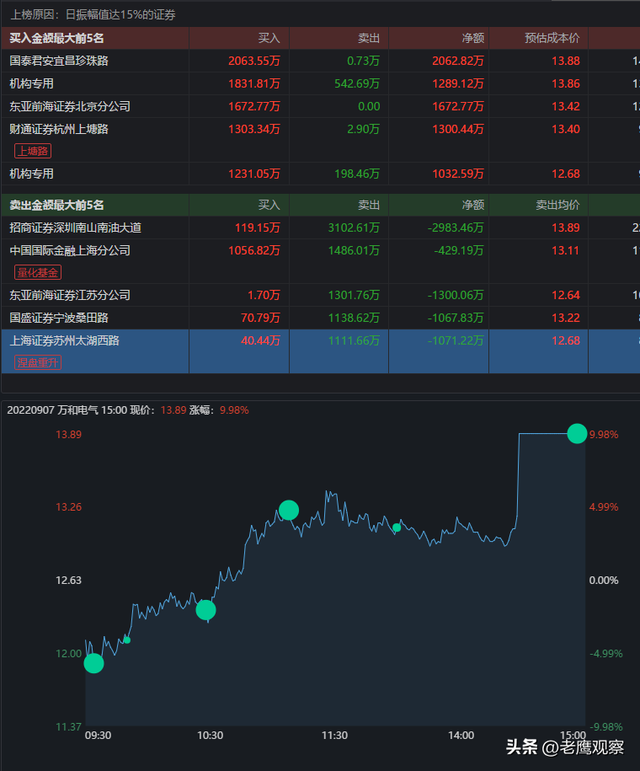The width and height of the screenshot is (640, 771).
Task: Select 财通证券杭州上塘路 broker name
Action: [59, 129]
